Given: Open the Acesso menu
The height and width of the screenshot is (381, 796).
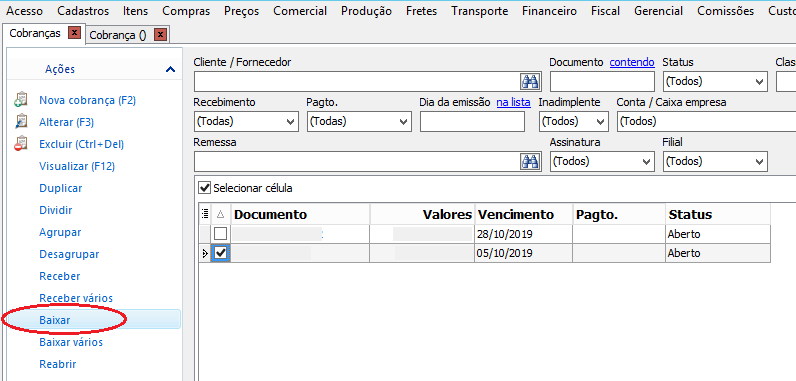Looking at the screenshot, I should point(23,11).
